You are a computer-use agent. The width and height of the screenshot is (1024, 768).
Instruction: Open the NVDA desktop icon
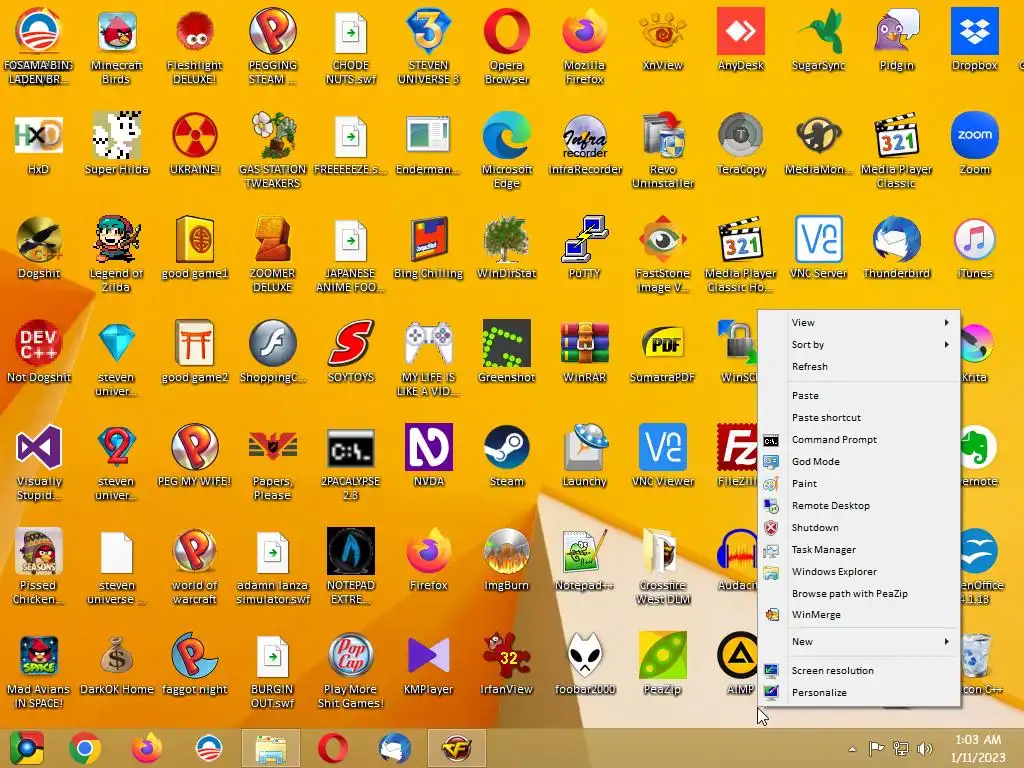428,455
